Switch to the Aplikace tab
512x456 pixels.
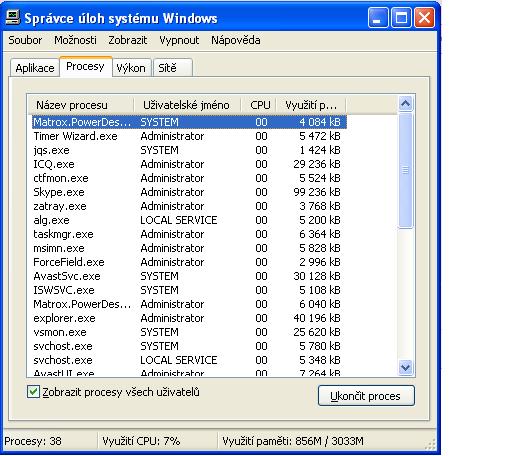(35, 68)
